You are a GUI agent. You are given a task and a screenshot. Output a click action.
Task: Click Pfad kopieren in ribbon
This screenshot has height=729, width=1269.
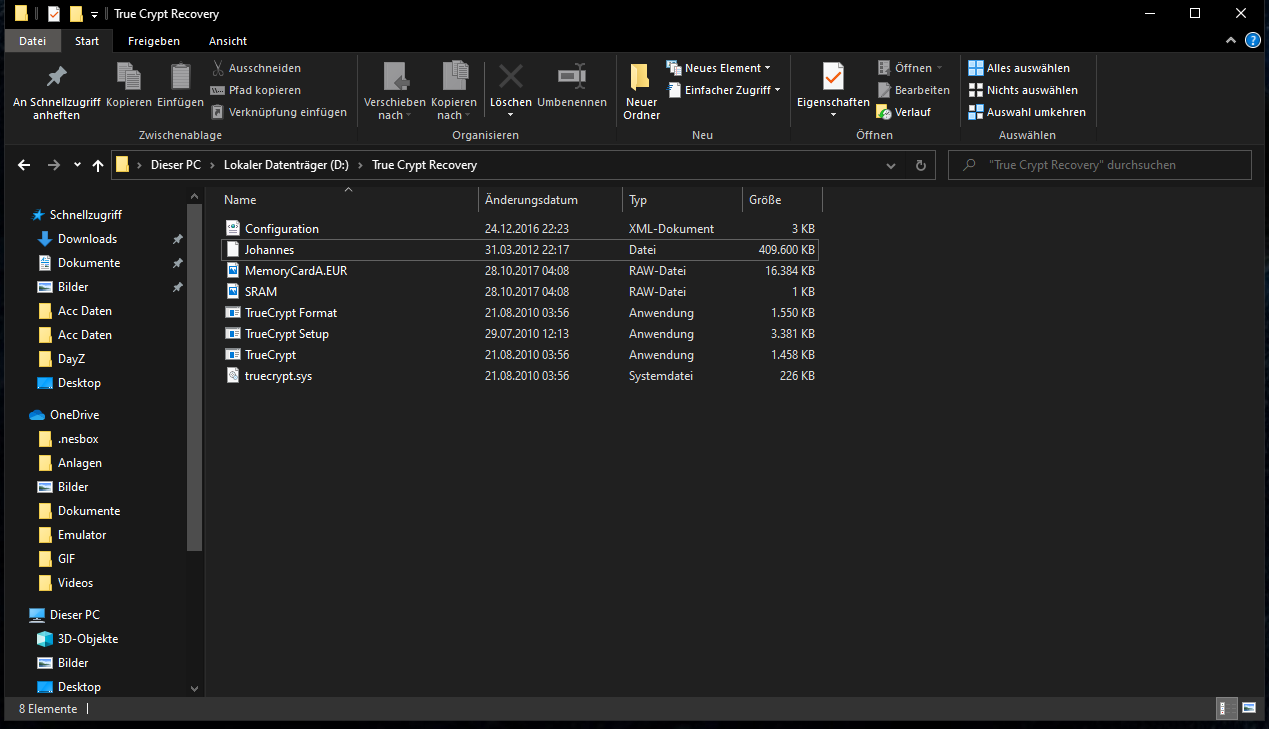click(x=255, y=90)
